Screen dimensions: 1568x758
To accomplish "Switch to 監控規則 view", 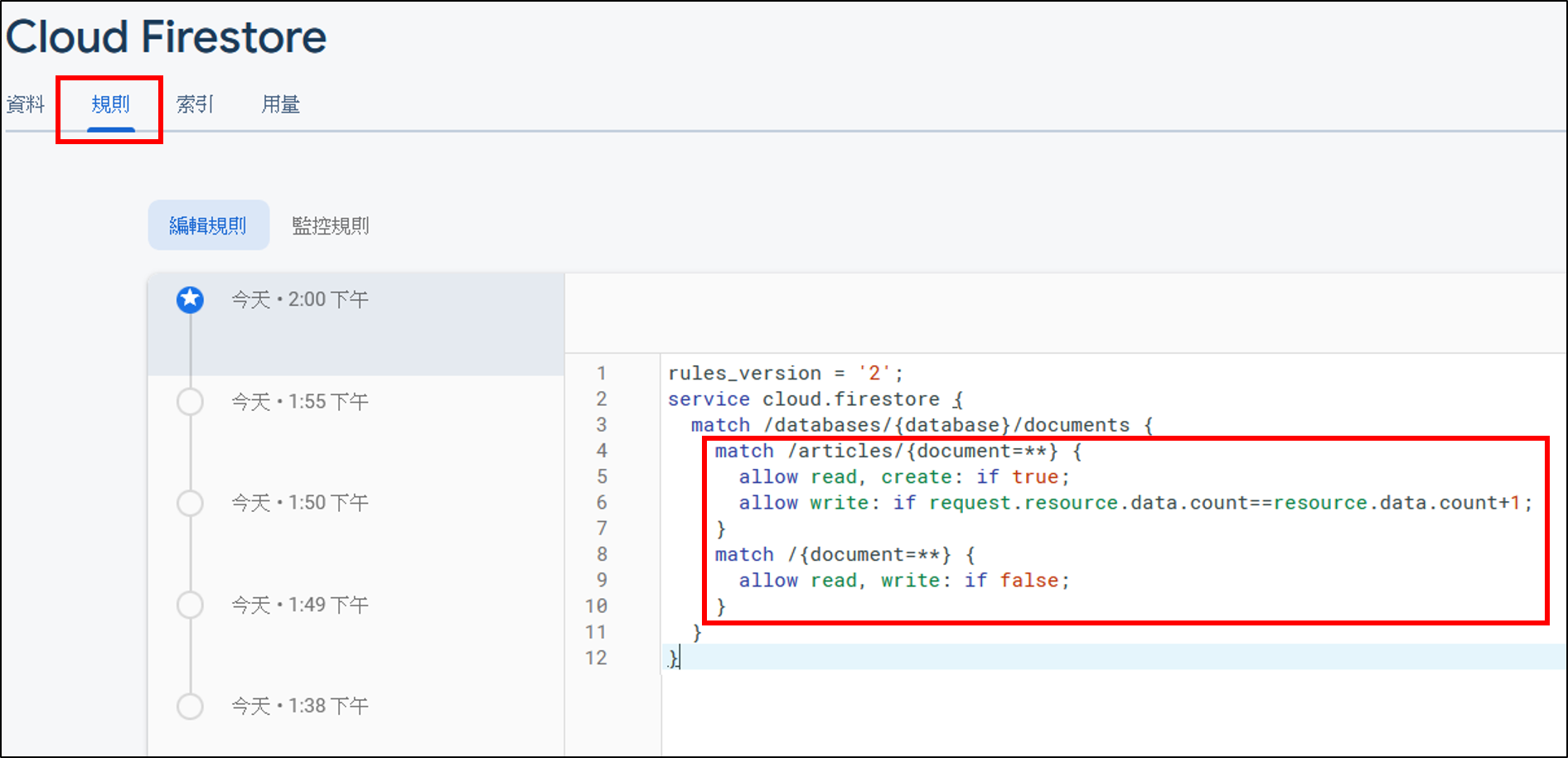I will coord(330,225).
